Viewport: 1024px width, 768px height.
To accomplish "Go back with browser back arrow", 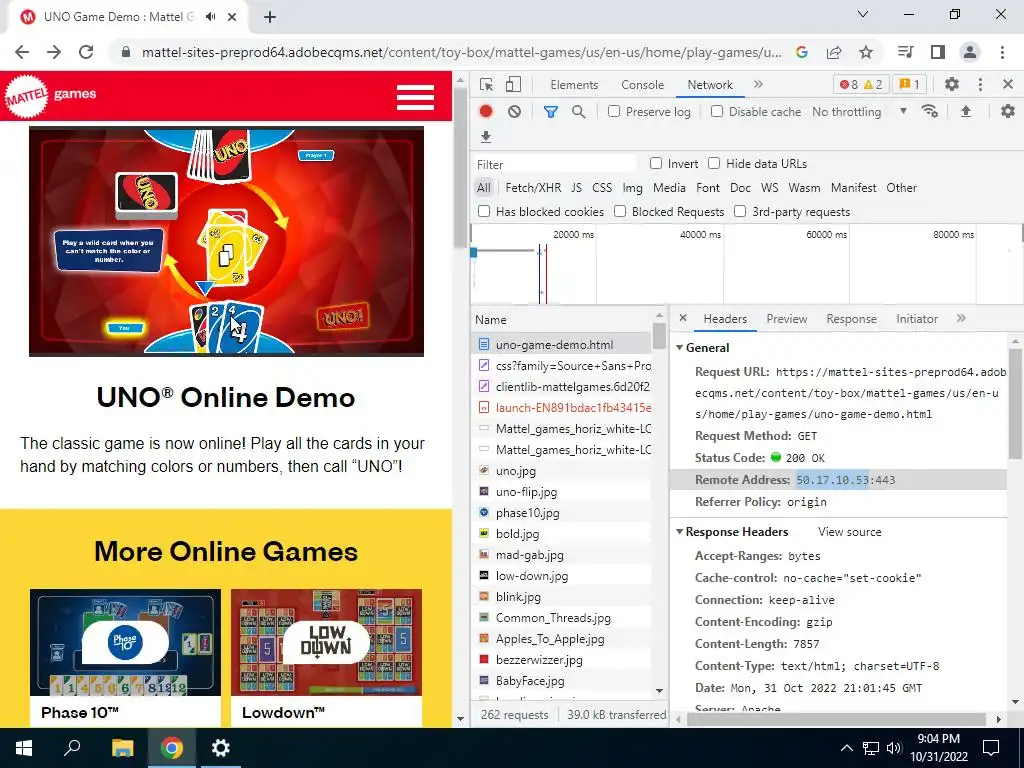I will point(22,52).
